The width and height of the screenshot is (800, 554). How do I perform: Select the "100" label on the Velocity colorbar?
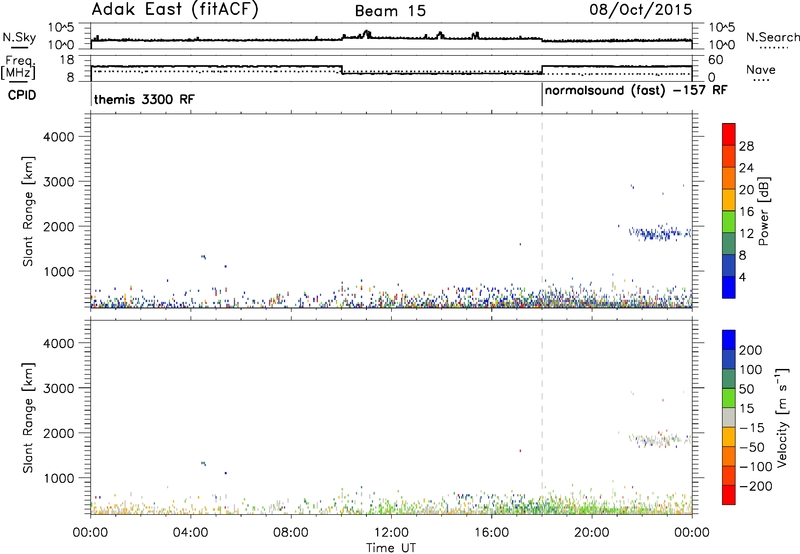click(751, 370)
